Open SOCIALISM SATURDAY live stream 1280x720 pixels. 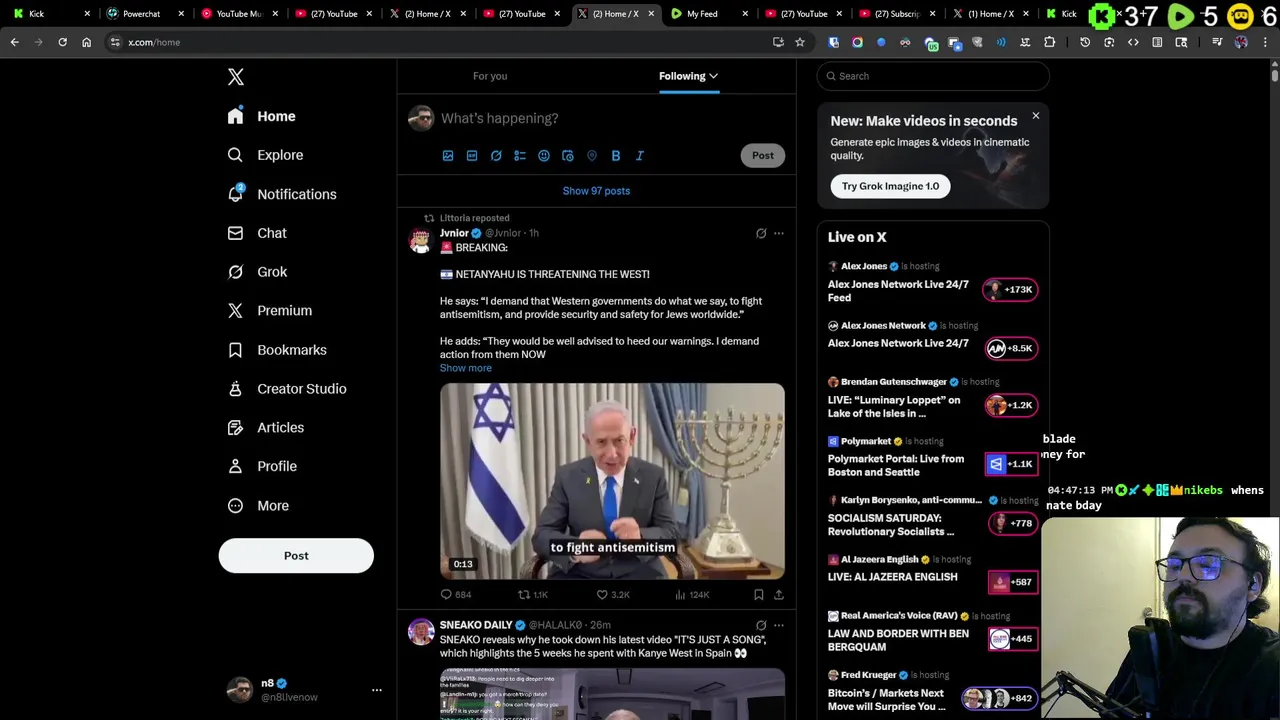coord(891,525)
